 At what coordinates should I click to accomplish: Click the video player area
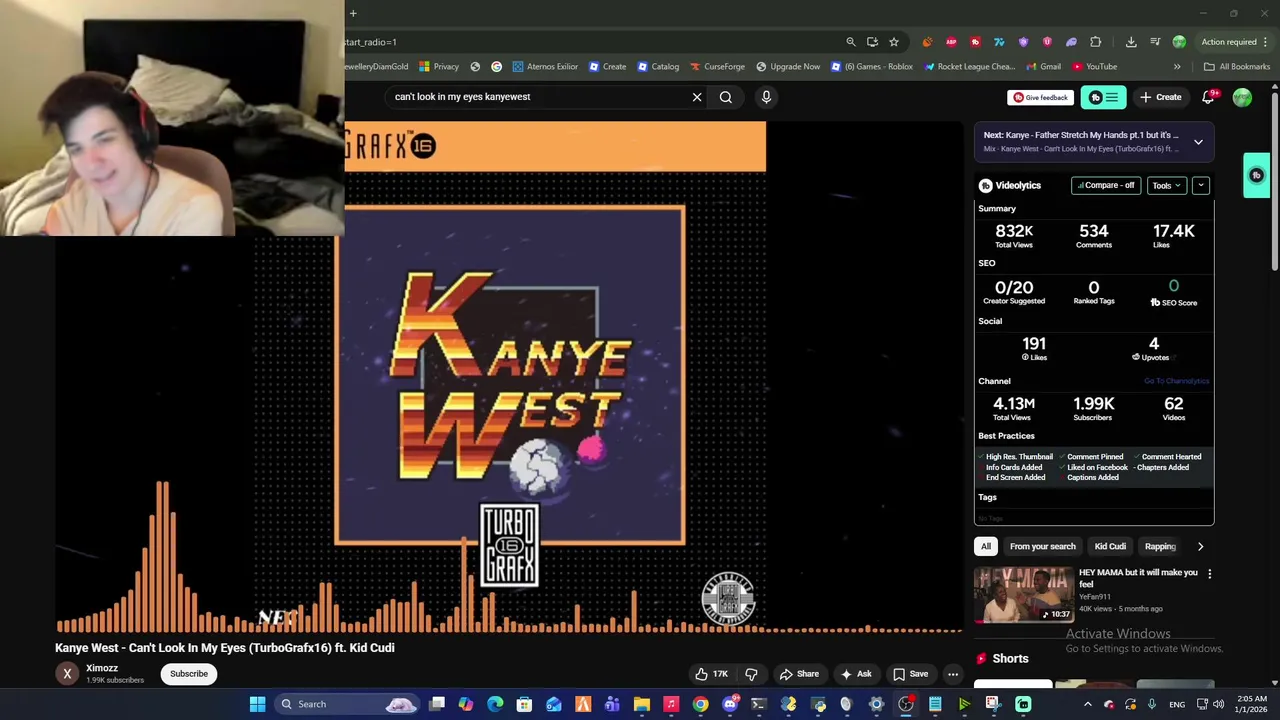[510, 378]
